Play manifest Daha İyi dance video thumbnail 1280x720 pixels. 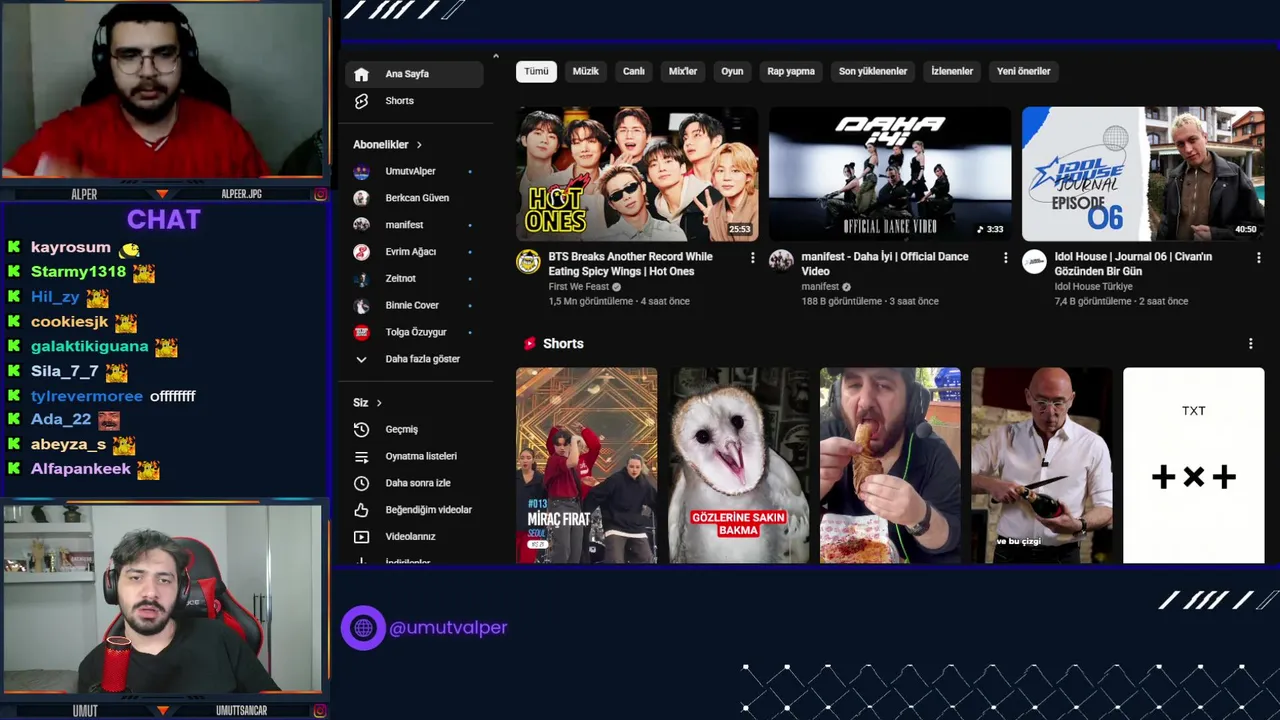pos(890,174)
